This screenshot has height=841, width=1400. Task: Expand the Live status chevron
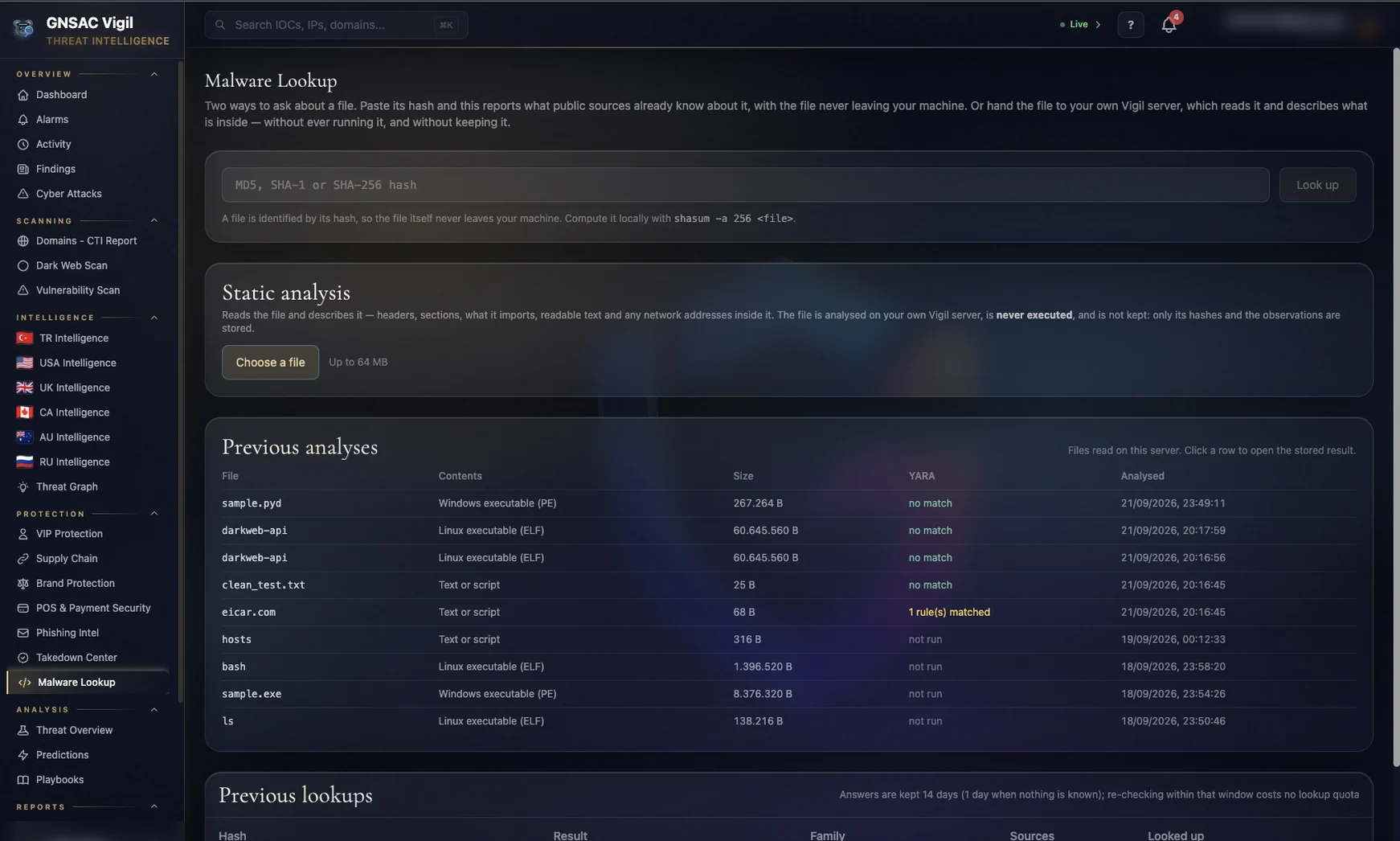1098,25
